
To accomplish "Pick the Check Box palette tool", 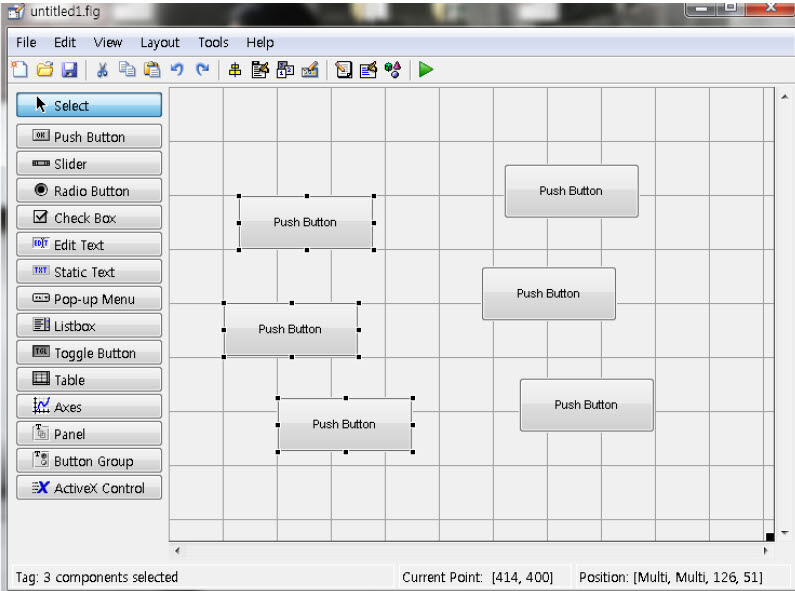I will 89,217.
